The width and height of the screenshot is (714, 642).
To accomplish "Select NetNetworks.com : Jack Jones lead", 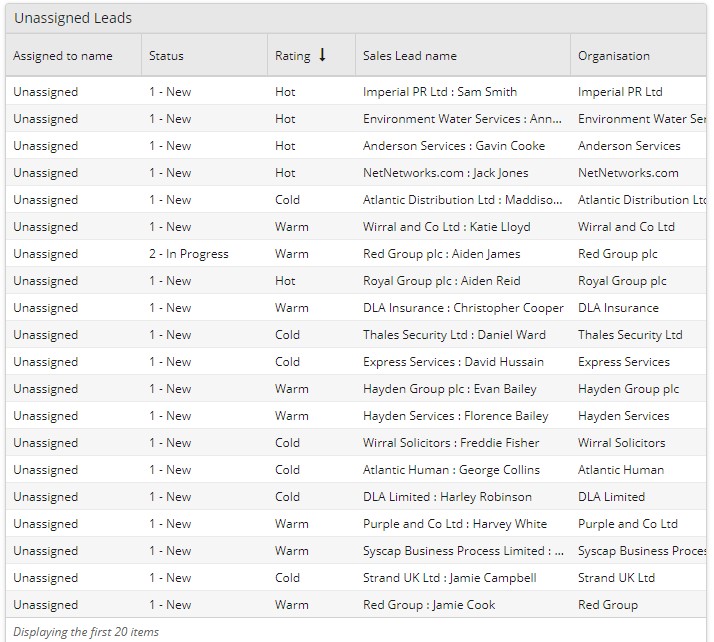I will (446, 173).
